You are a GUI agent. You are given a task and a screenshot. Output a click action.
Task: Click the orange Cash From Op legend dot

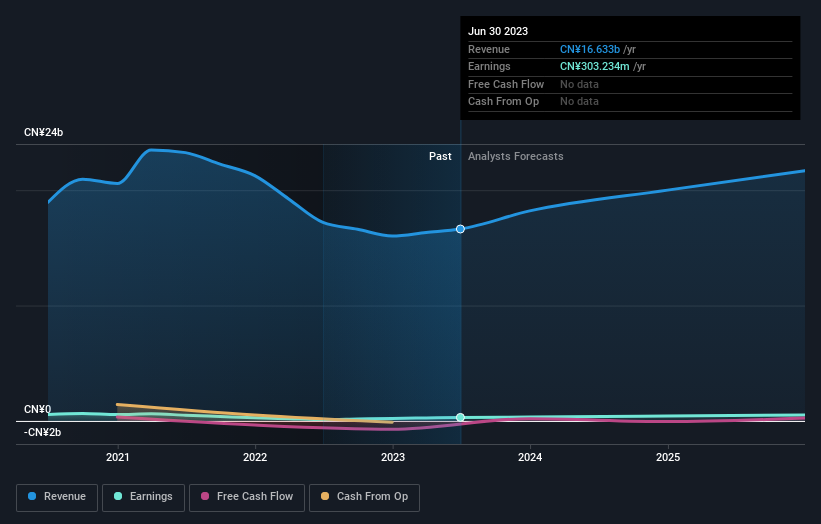[325, 496]
